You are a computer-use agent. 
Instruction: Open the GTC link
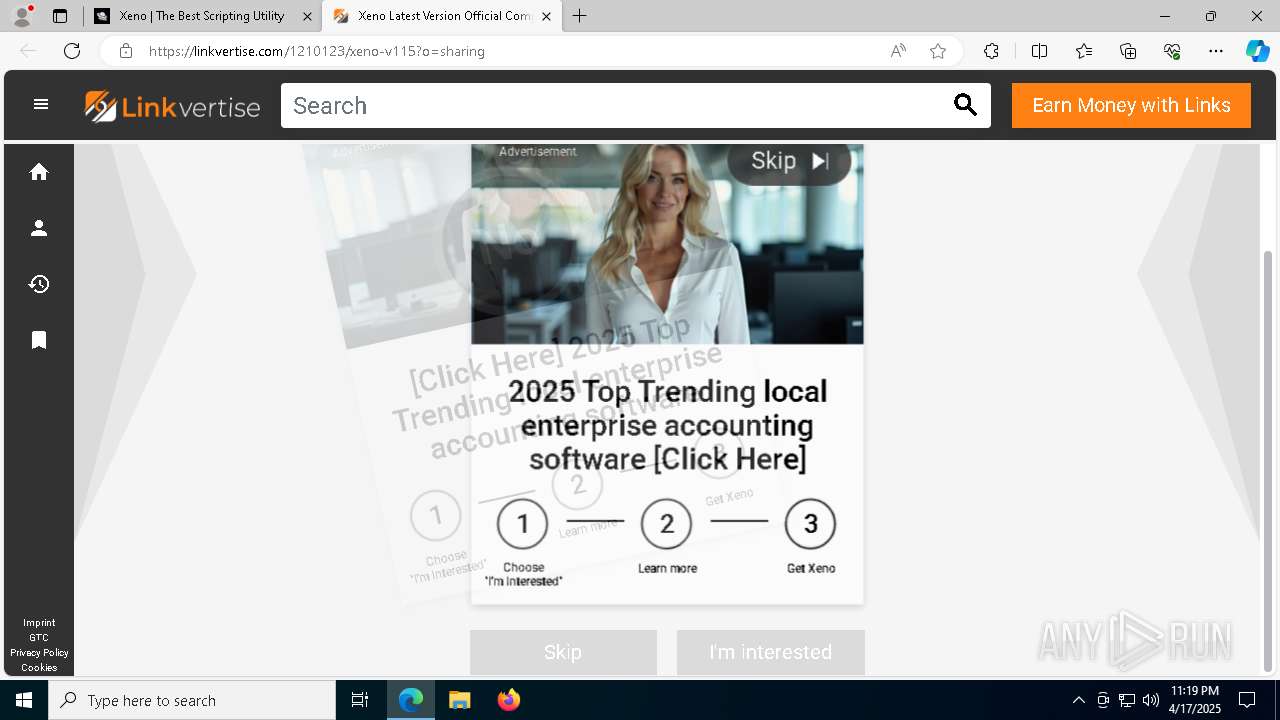point(39,637)
